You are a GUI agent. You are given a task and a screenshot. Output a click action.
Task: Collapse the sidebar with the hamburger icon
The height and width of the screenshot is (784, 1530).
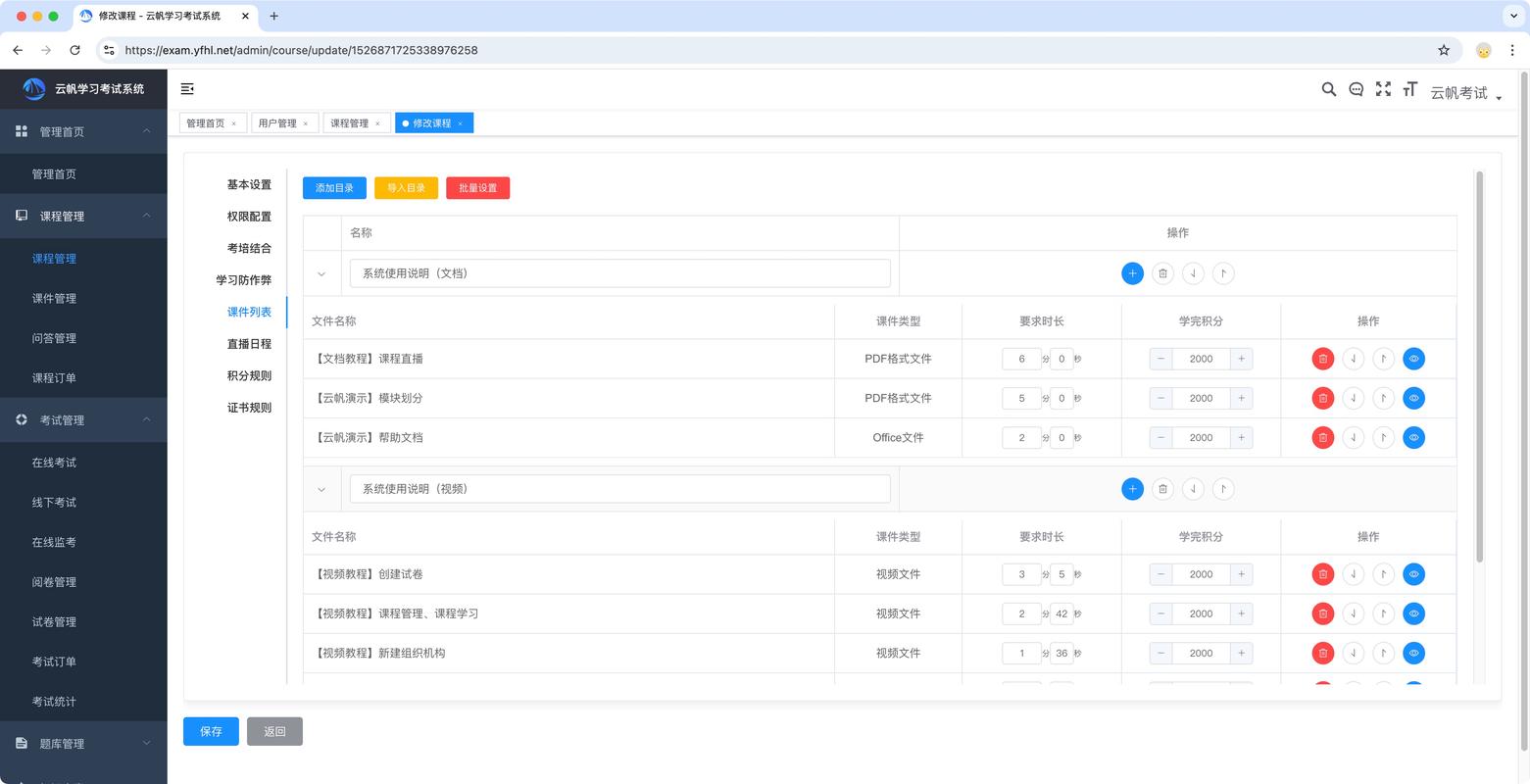[x=187, y=89]
